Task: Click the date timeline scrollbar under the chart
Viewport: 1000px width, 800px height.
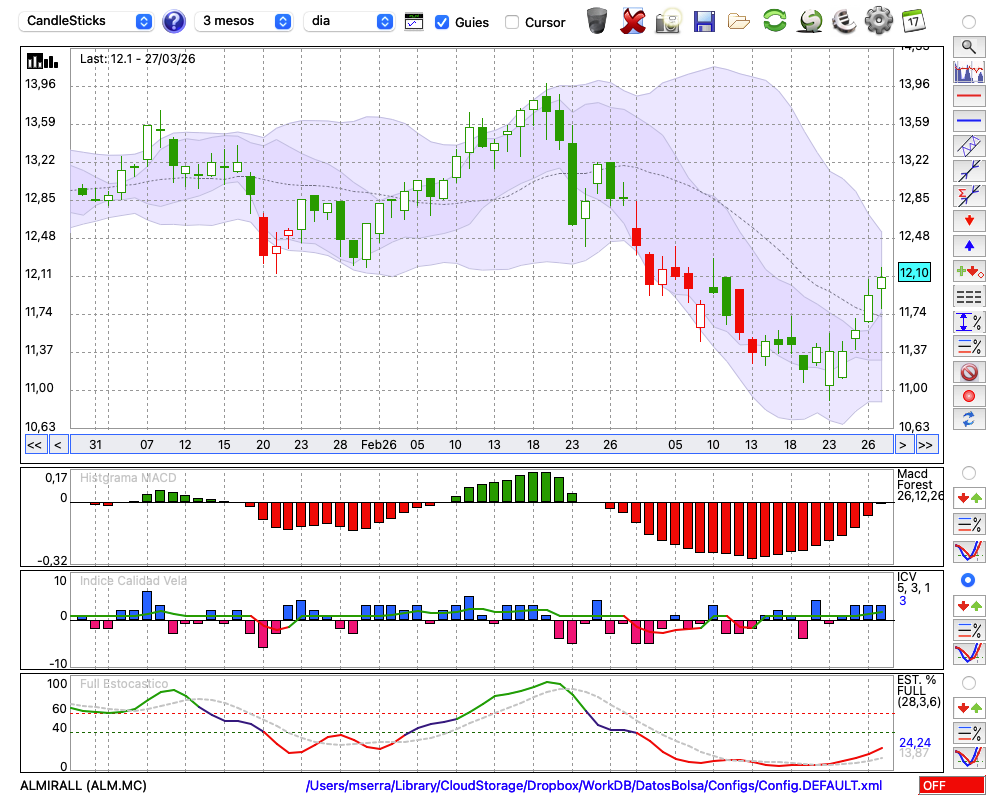Action: coord(480,445)
